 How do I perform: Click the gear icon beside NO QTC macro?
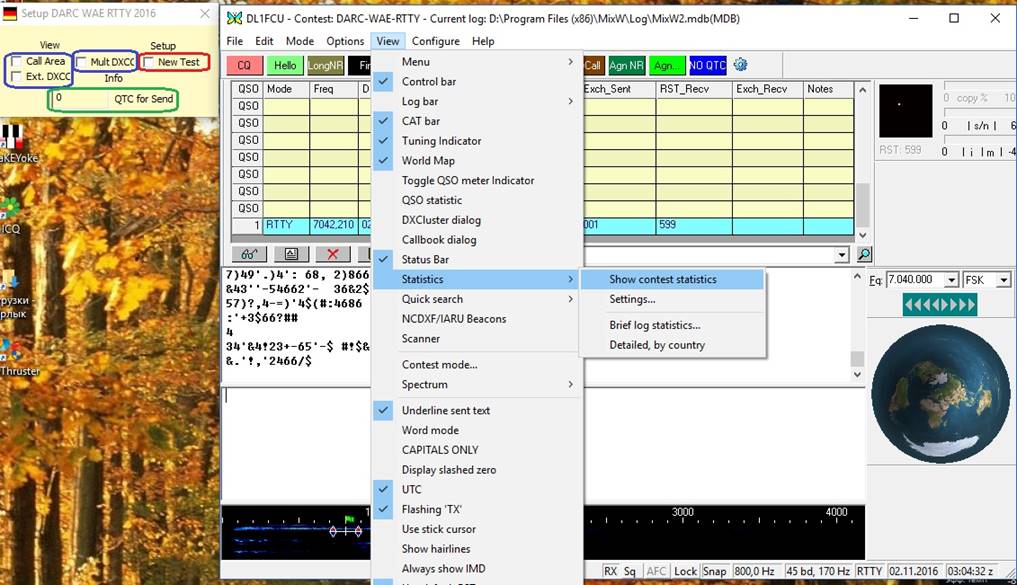click(x=741, y=65)
